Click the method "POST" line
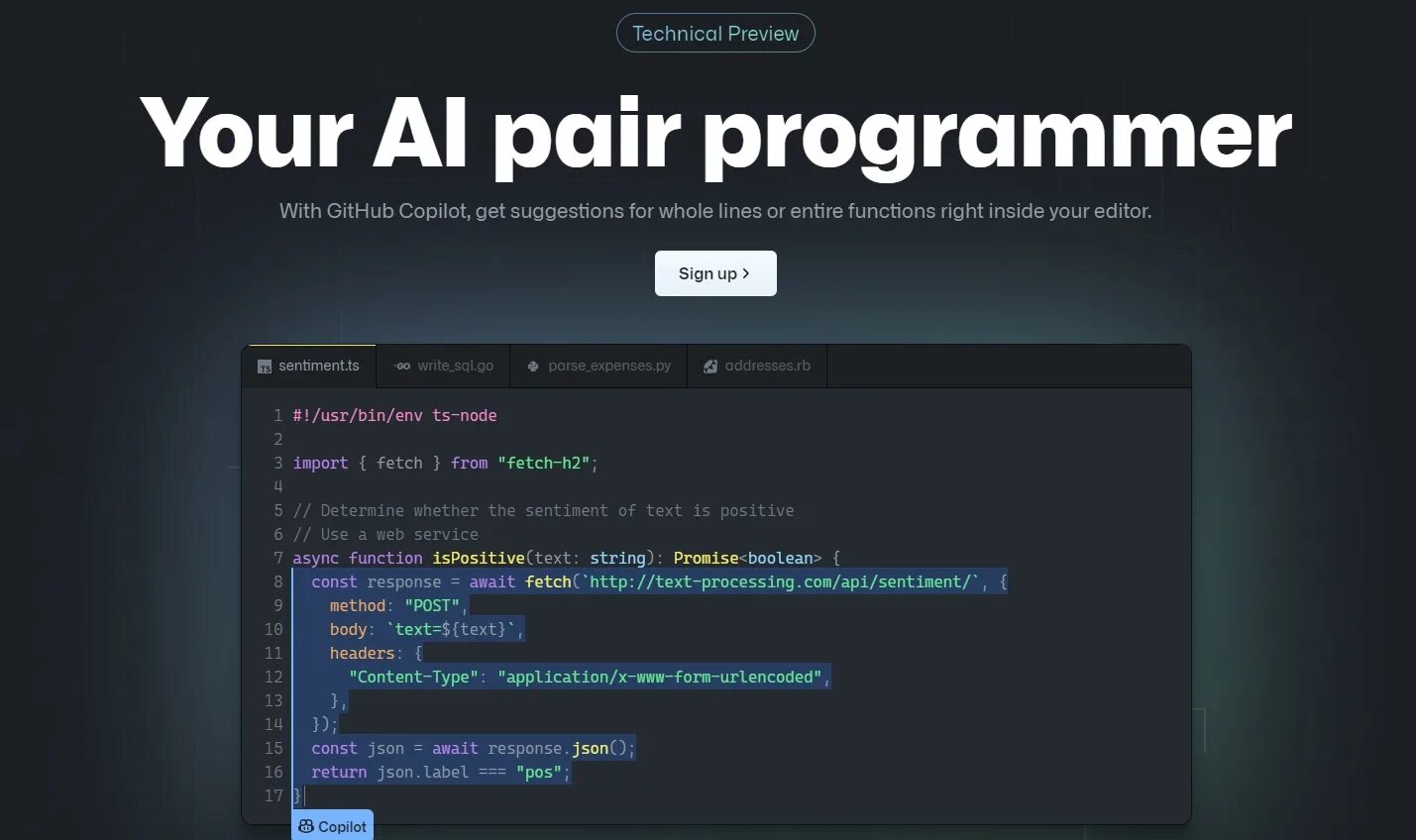 398,606
